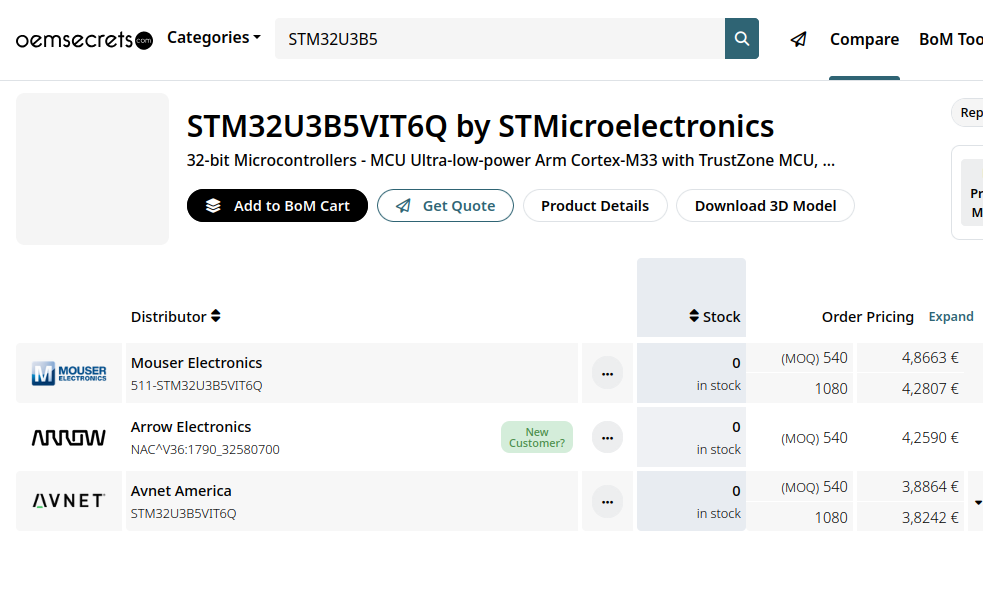Click the paper plane icon in header
The height and width of the screenshot is (589, 983).
[798, 39]
